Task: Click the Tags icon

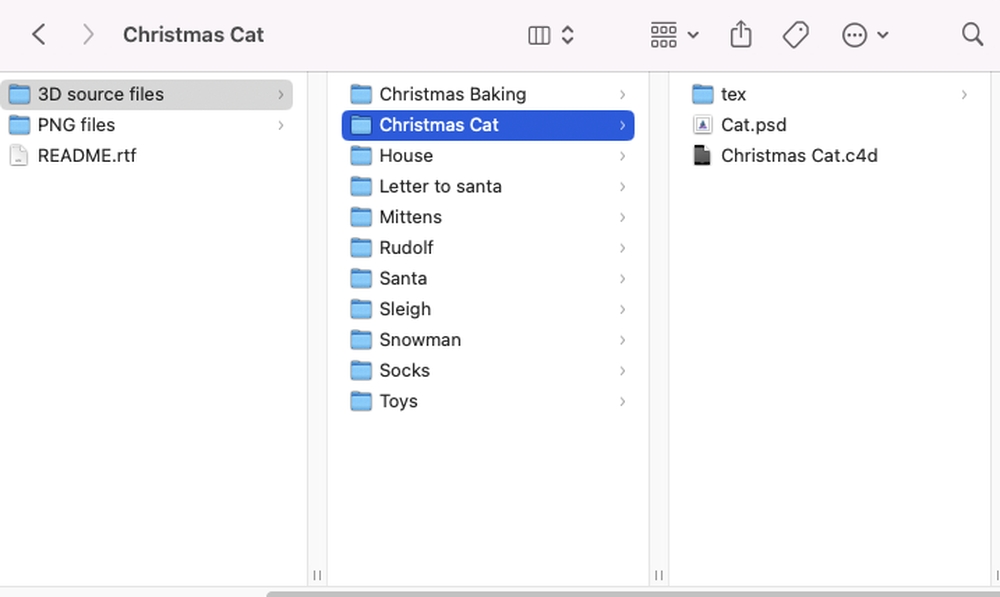Action: coord(795,34)
